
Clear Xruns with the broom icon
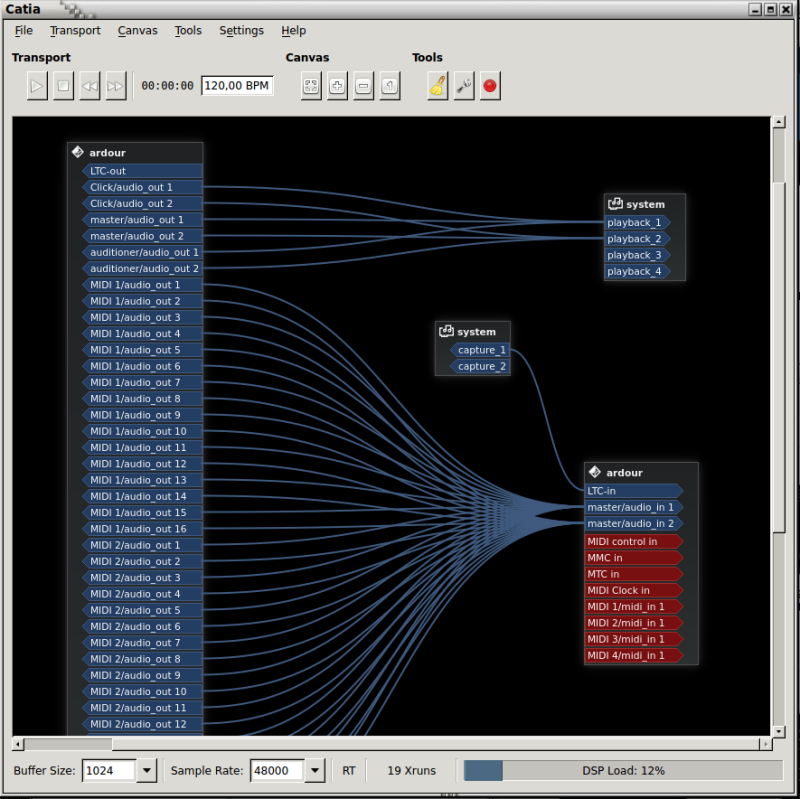click(x=438, y=86)
